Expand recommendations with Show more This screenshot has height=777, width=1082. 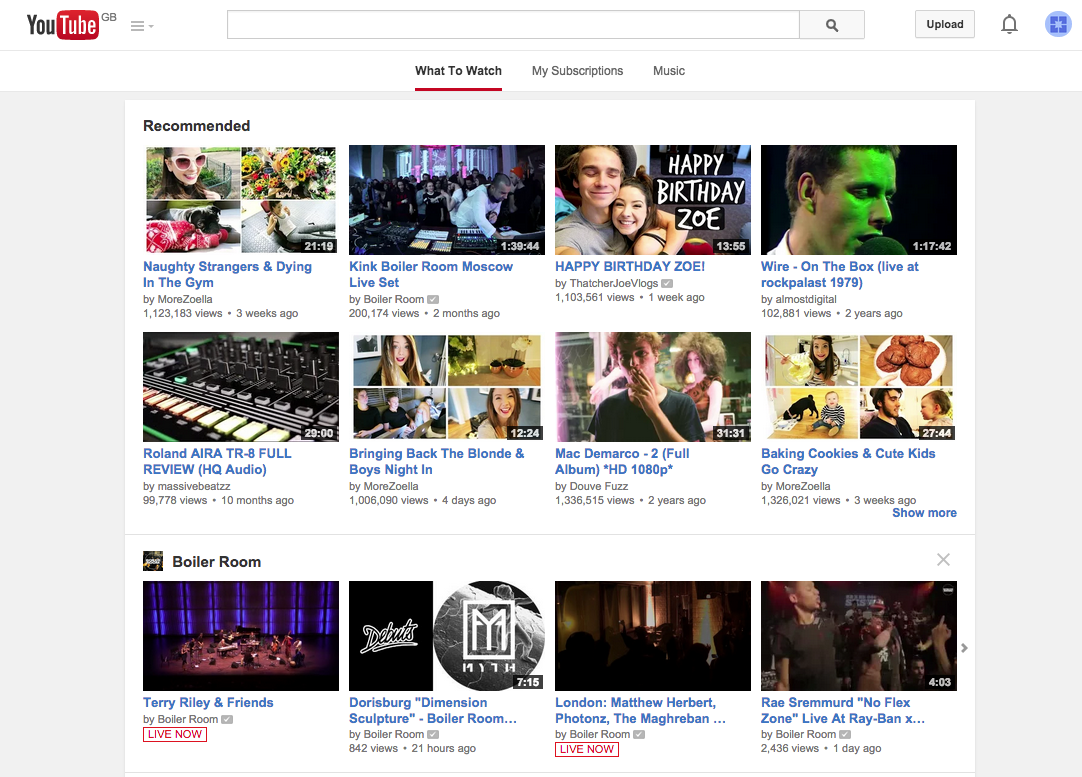pyautogui.click(x=924, y=513)
